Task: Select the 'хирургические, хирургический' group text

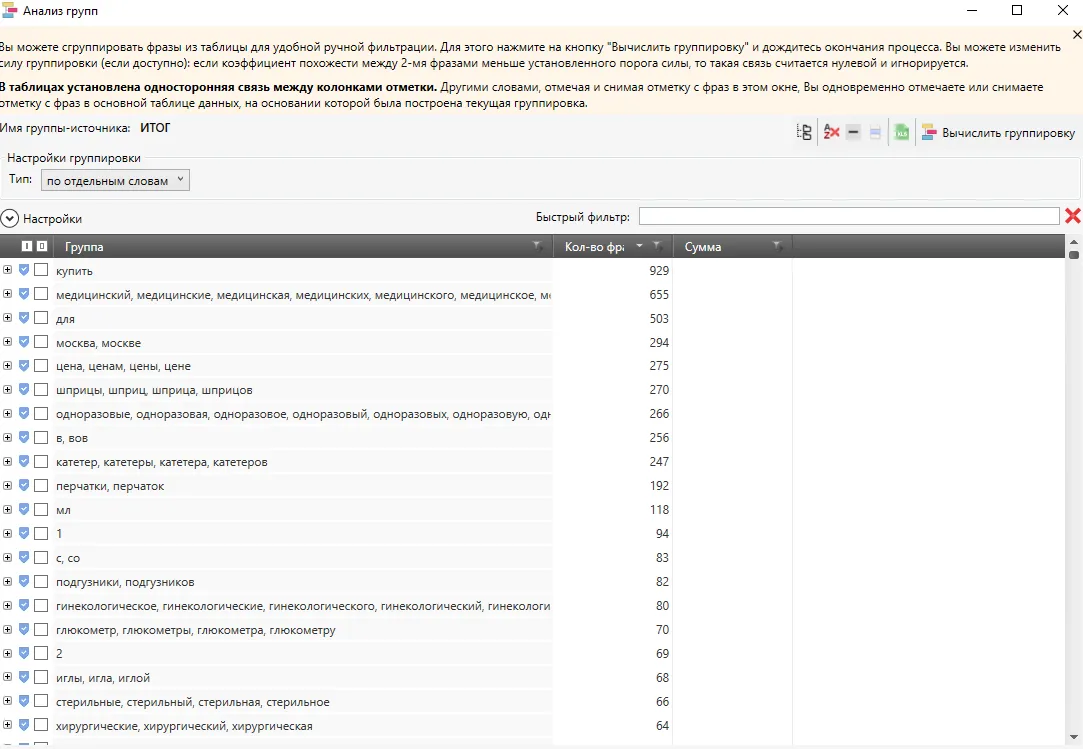Action: (184, 726)
